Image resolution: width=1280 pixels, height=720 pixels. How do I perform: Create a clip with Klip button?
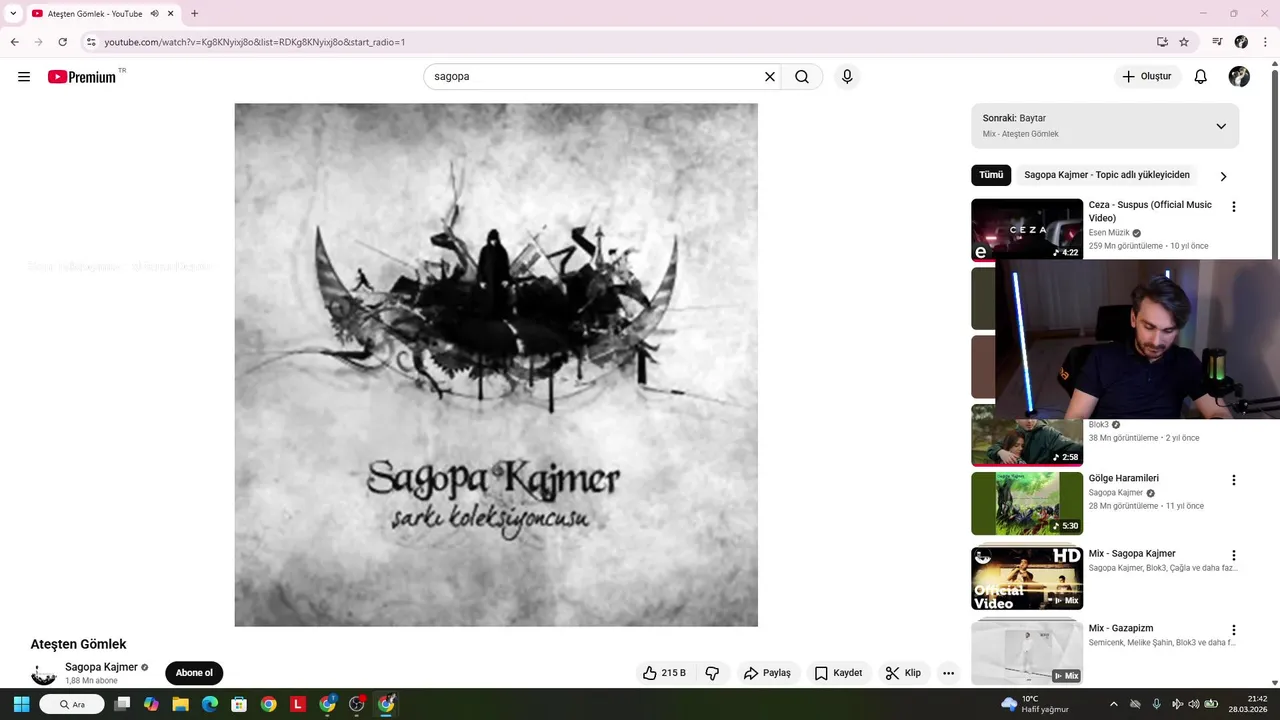(x=903, y=673)
